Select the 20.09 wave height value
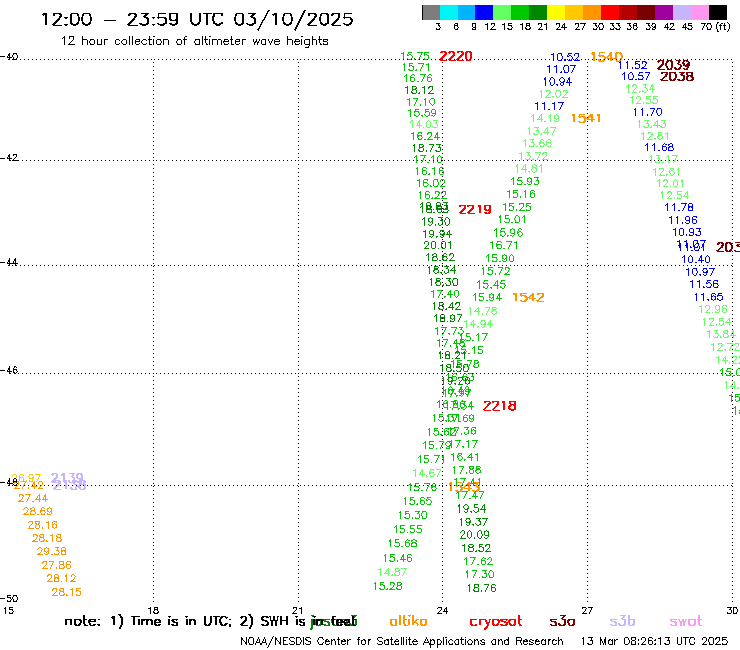The image size is (740, 650). 474,535
